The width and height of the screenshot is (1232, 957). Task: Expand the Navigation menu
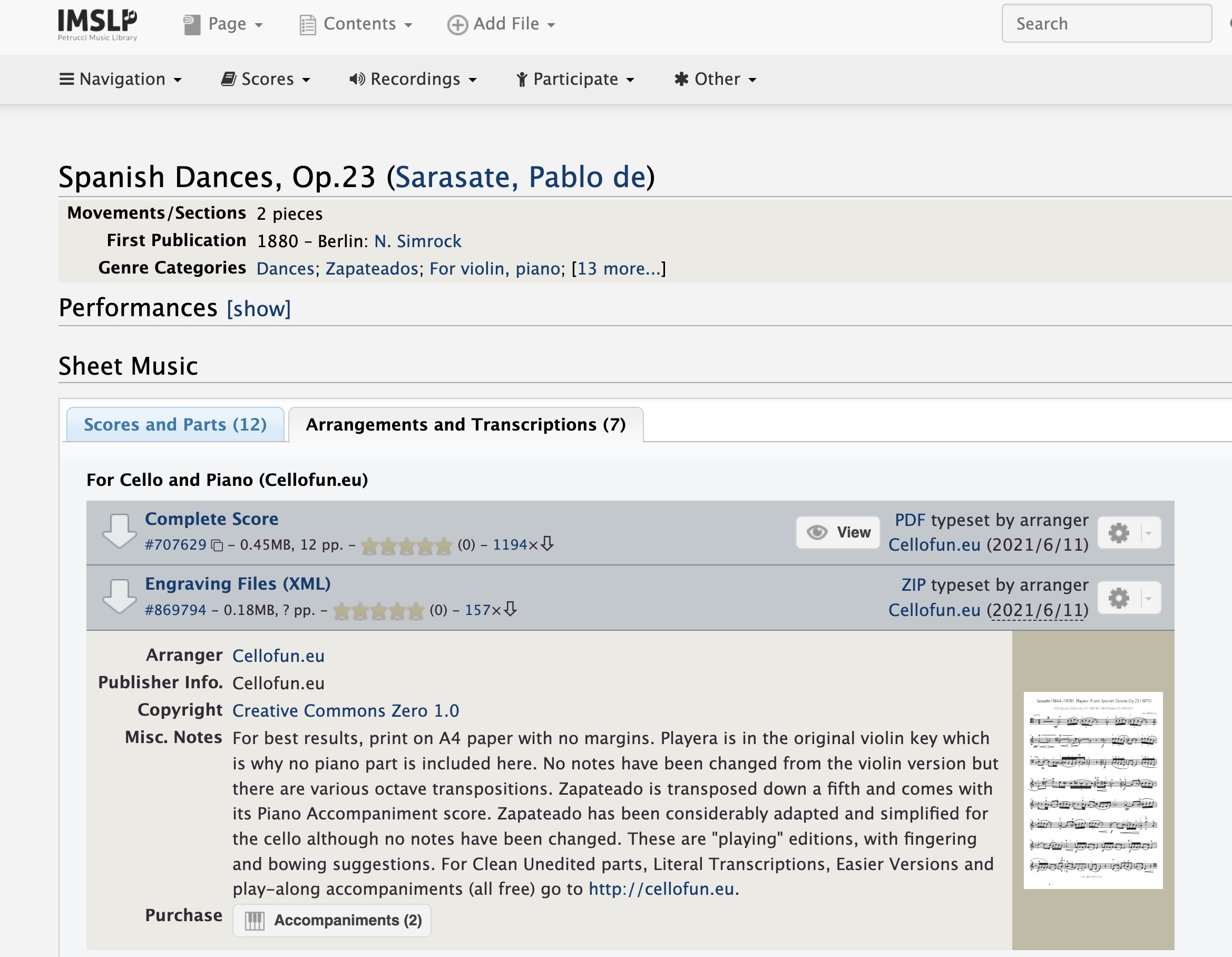[121, 79]
